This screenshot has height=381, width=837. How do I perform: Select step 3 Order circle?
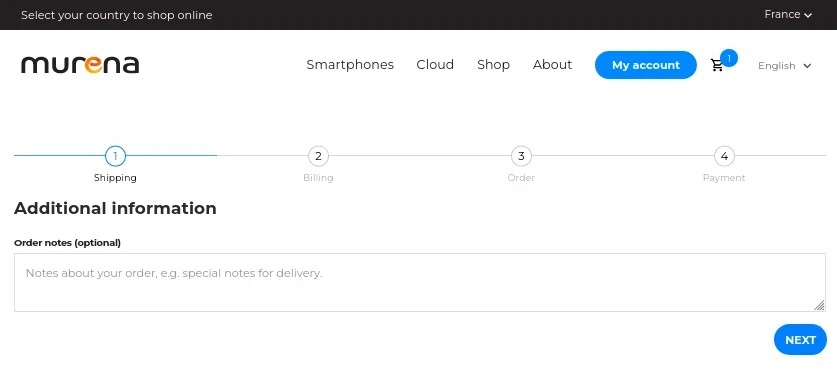pos(521,156)
